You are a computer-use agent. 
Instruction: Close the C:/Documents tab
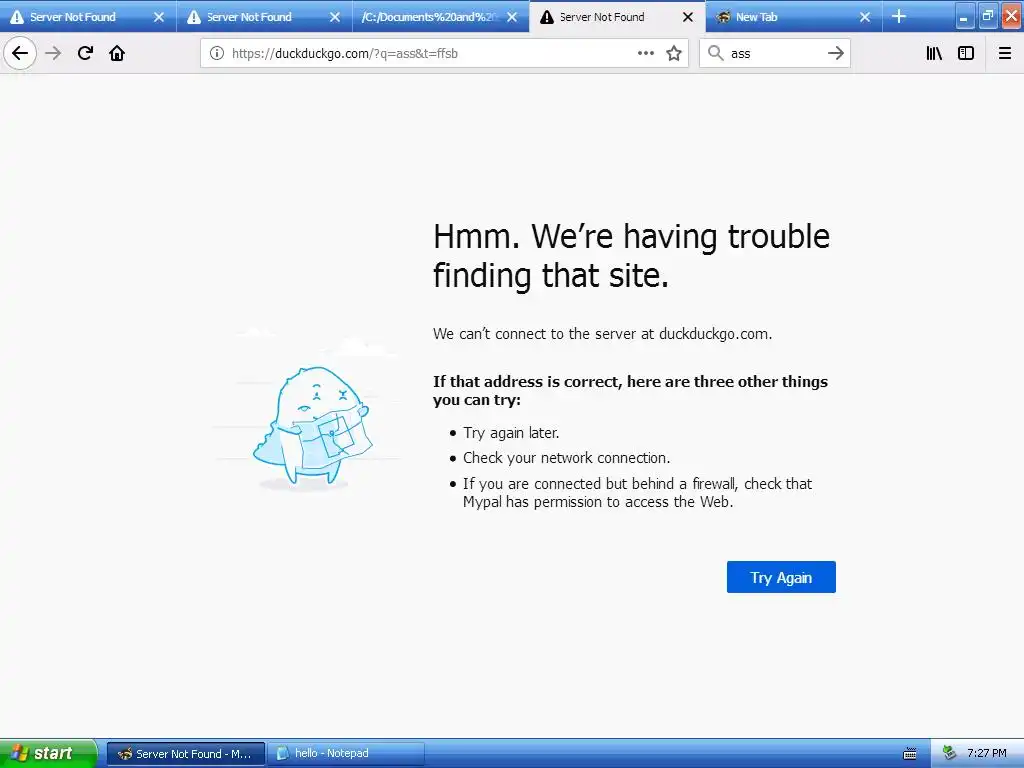[512, 17]
